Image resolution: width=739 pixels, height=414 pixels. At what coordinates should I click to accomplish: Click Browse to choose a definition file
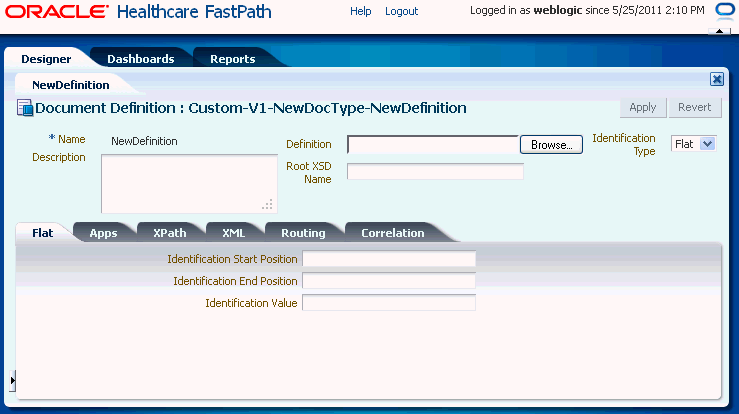tap(551, 145)
